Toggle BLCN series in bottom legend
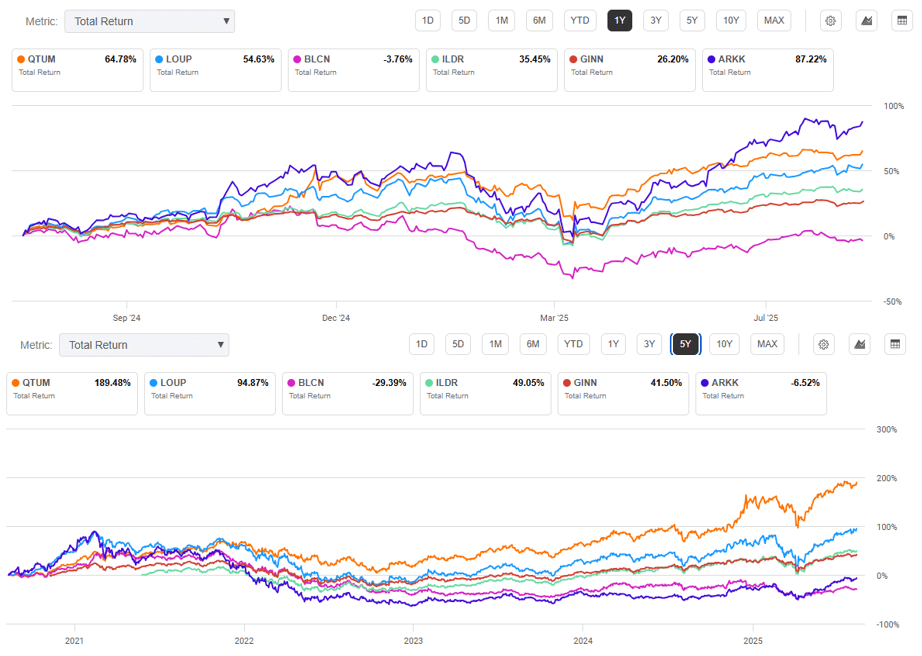This screenshot has width=922, height=656. (348, 393)
